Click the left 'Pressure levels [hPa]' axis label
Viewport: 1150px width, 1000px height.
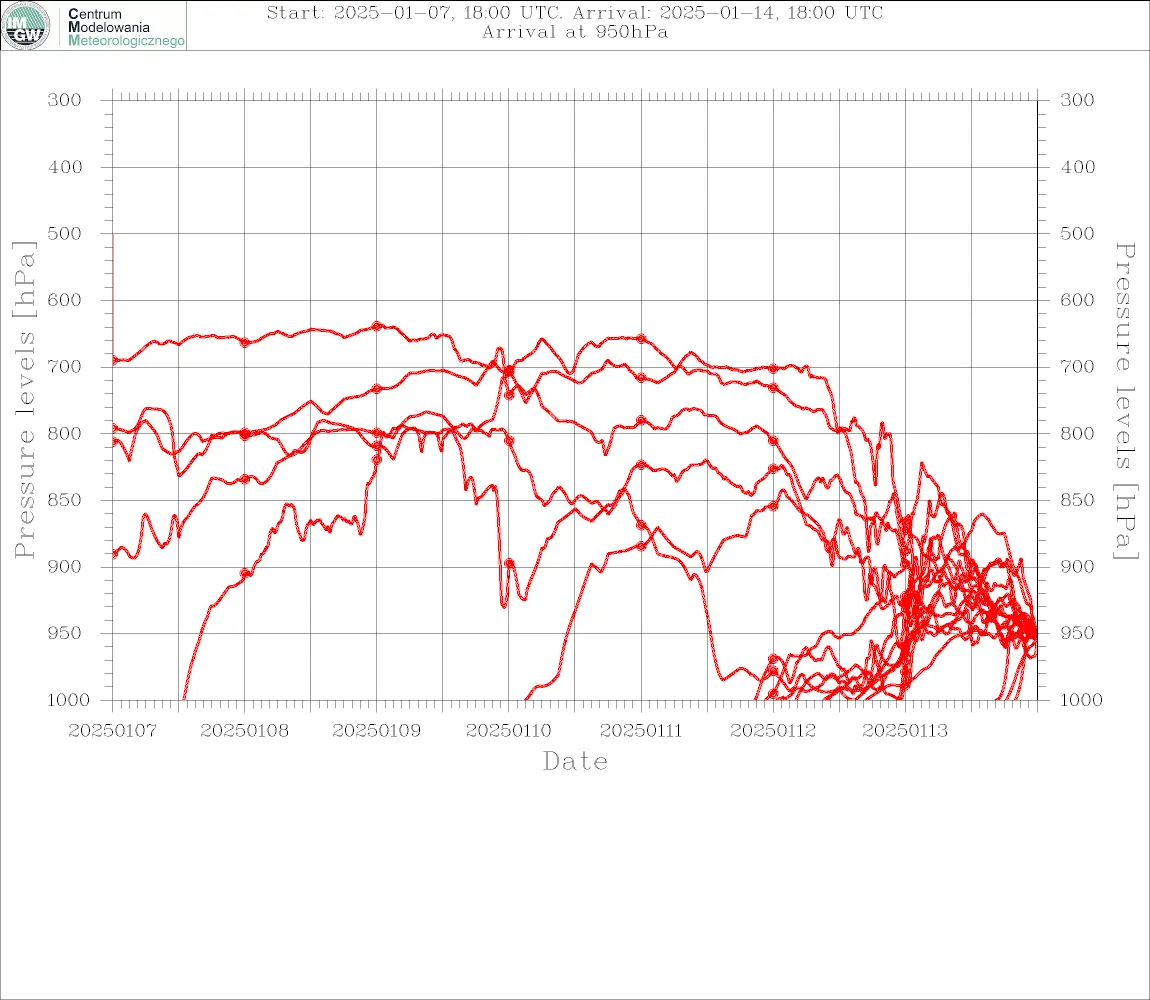(x=24, y=400)
